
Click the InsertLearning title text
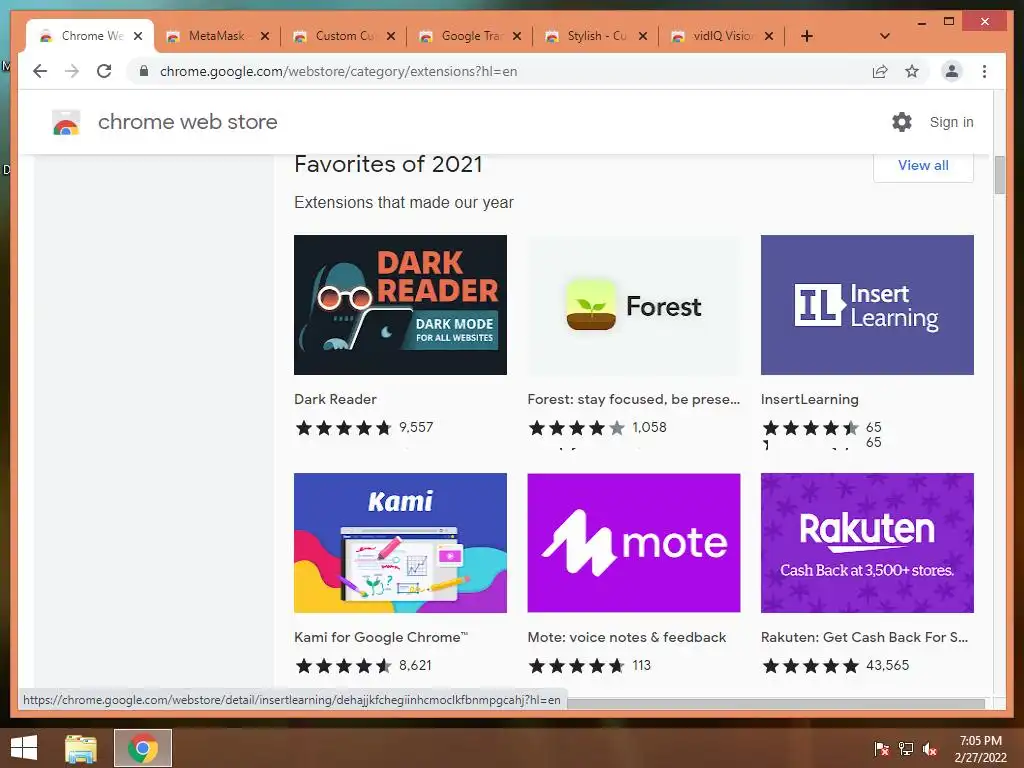(x=810, y=399)
